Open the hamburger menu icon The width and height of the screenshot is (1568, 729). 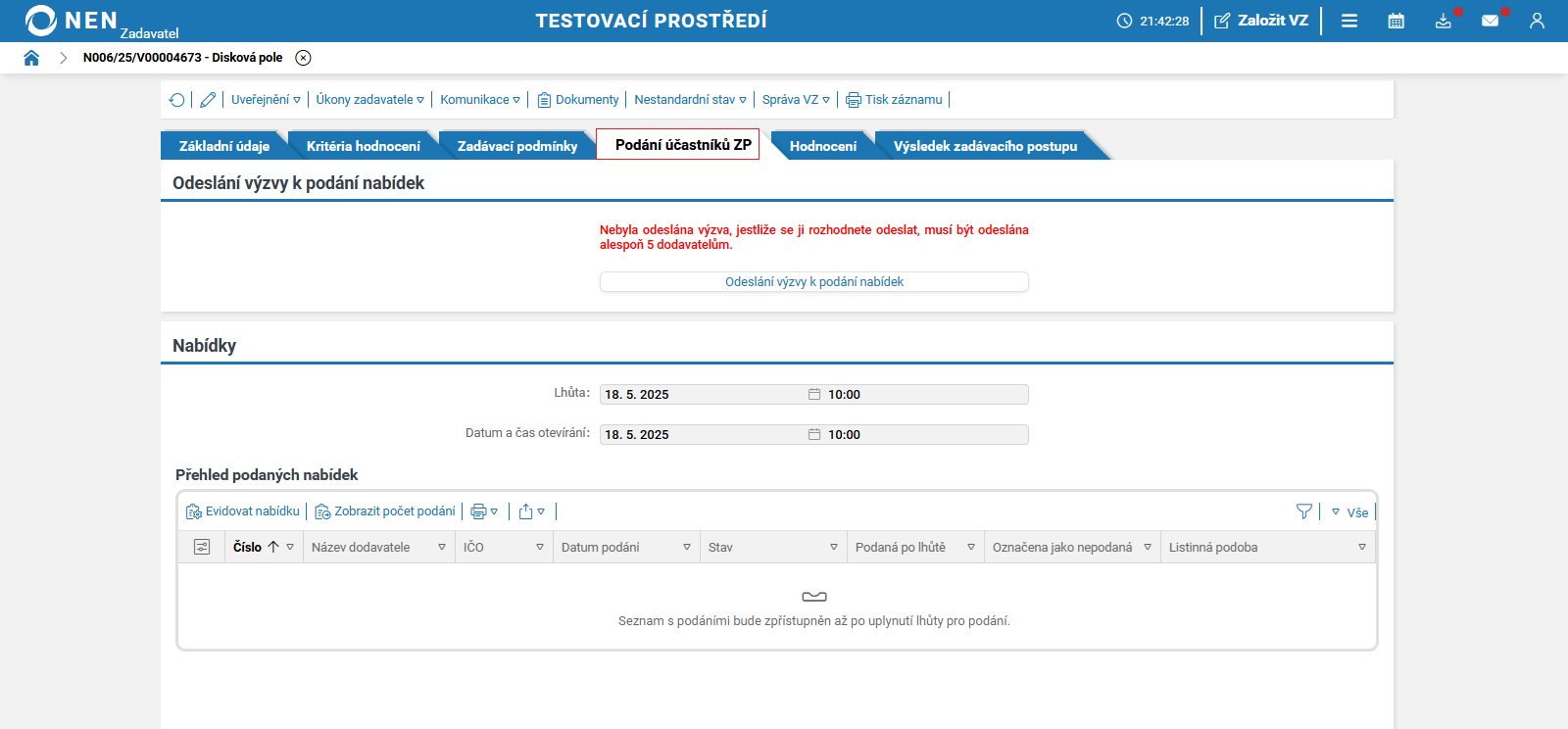pos(1349,21)
